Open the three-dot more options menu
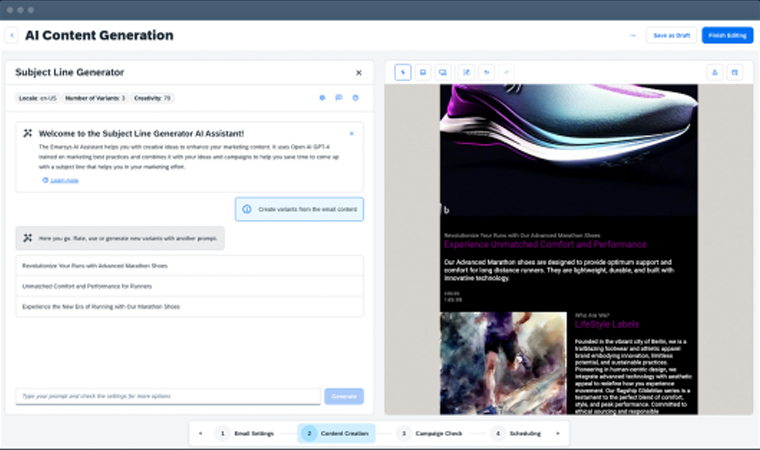760x450 pixels. (632, 35)
